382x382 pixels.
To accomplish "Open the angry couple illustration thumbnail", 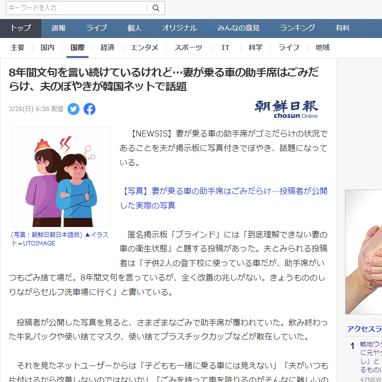I will [61, 177].
